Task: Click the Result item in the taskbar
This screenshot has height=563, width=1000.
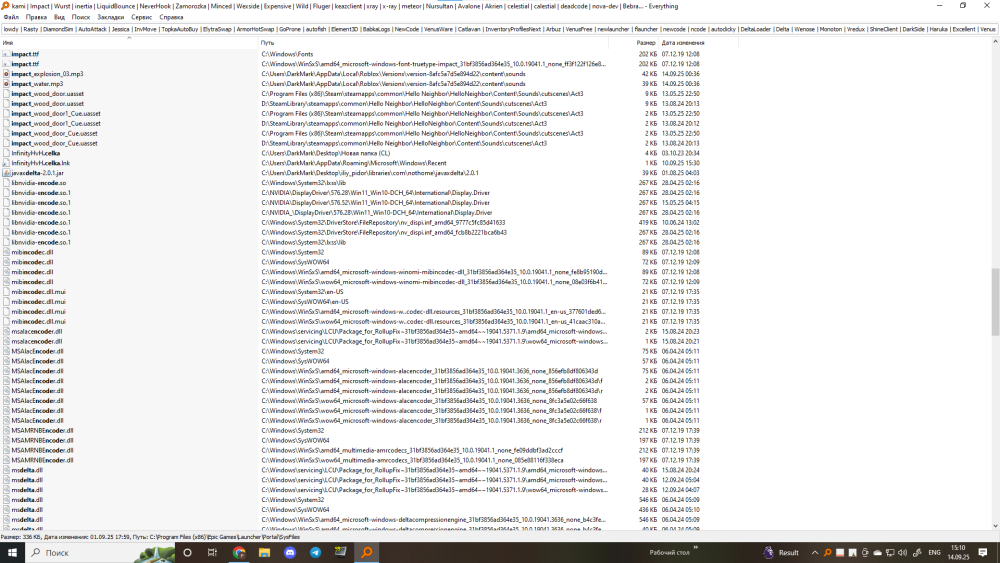Action: [781, 552]
